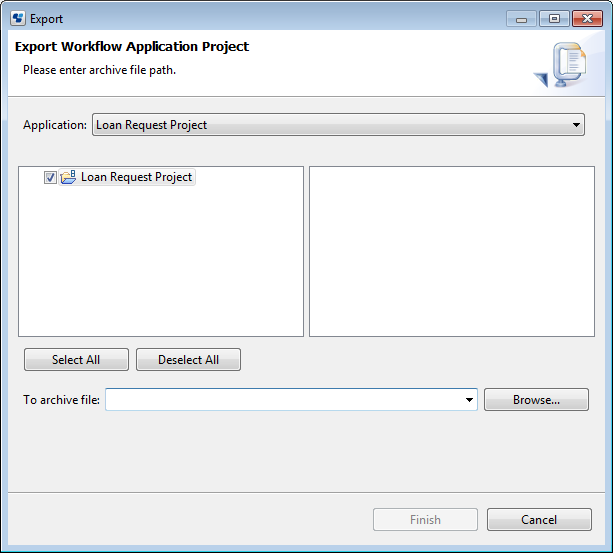Viewport: 613px width, 553px height.
Task: Maximize the Export dialog window
Action: pos(554,19)
